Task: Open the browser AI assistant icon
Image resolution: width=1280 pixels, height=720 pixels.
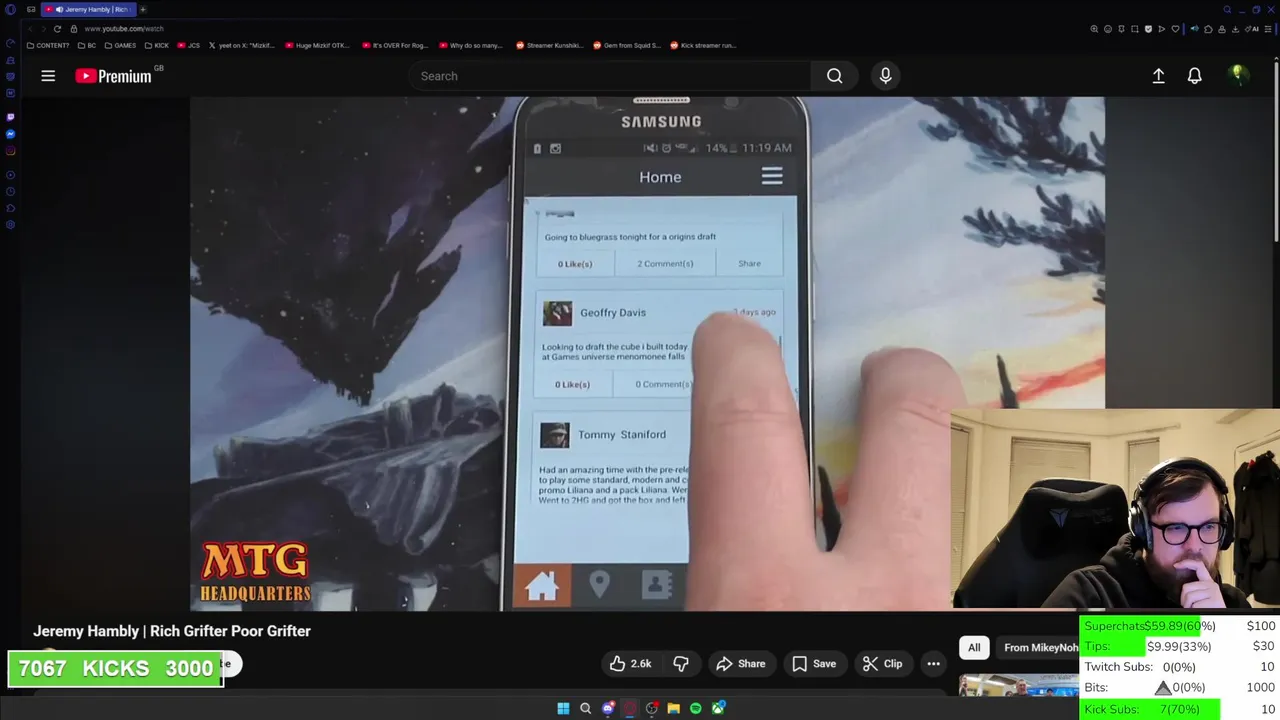Action: pyautogui.click(x=1253, y=29)
